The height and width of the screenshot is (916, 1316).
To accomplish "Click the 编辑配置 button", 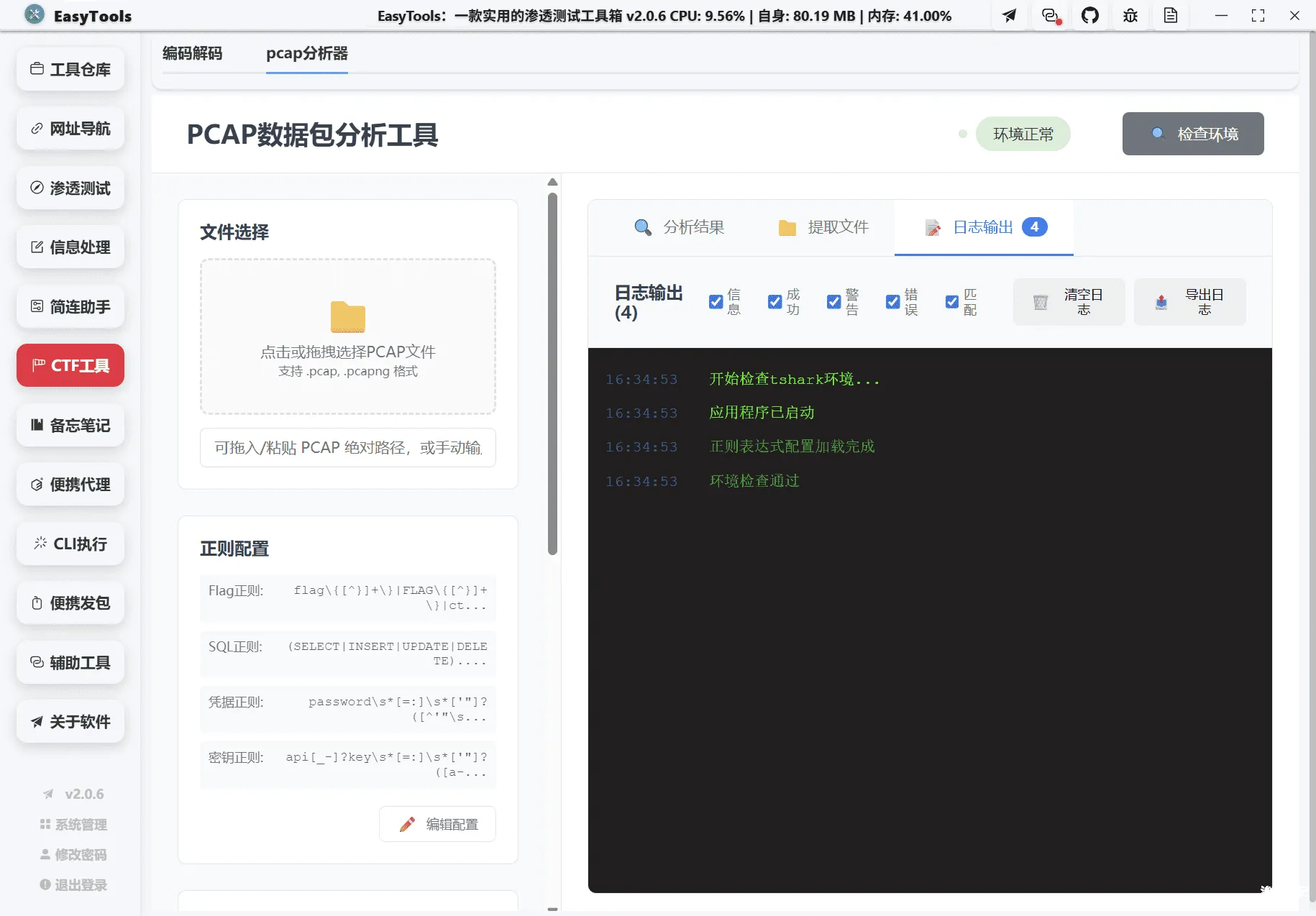I will point(437,824).
